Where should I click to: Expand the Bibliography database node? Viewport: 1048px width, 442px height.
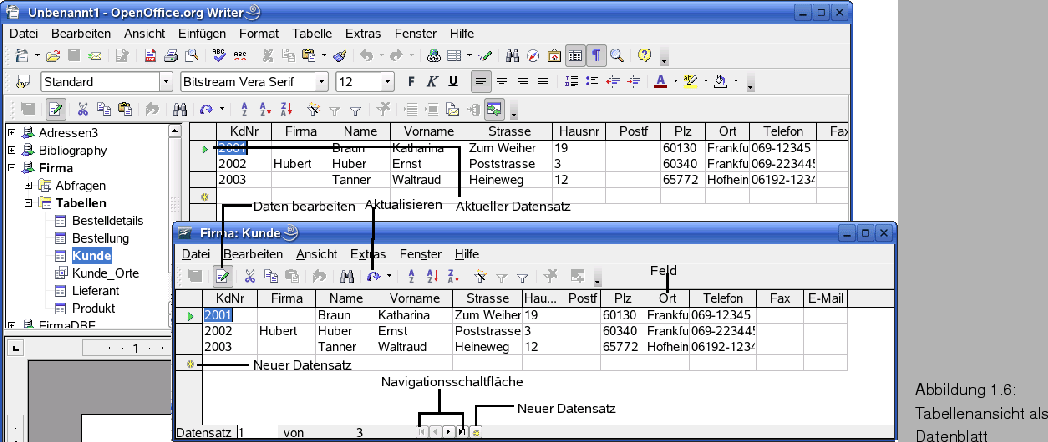(11, 150)
